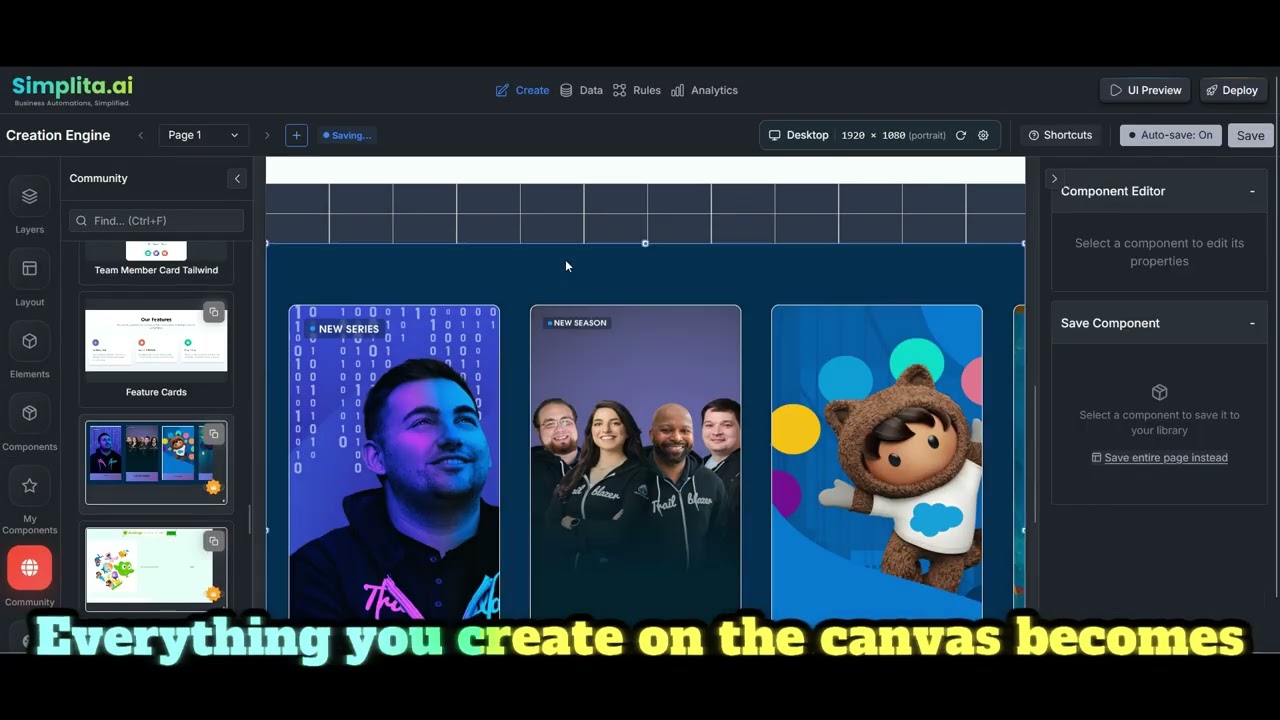Copy the photo cards community component

pos(213,434)
